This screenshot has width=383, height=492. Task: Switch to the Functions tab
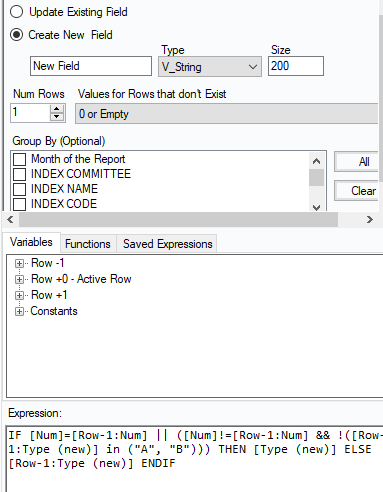(88, 244)
